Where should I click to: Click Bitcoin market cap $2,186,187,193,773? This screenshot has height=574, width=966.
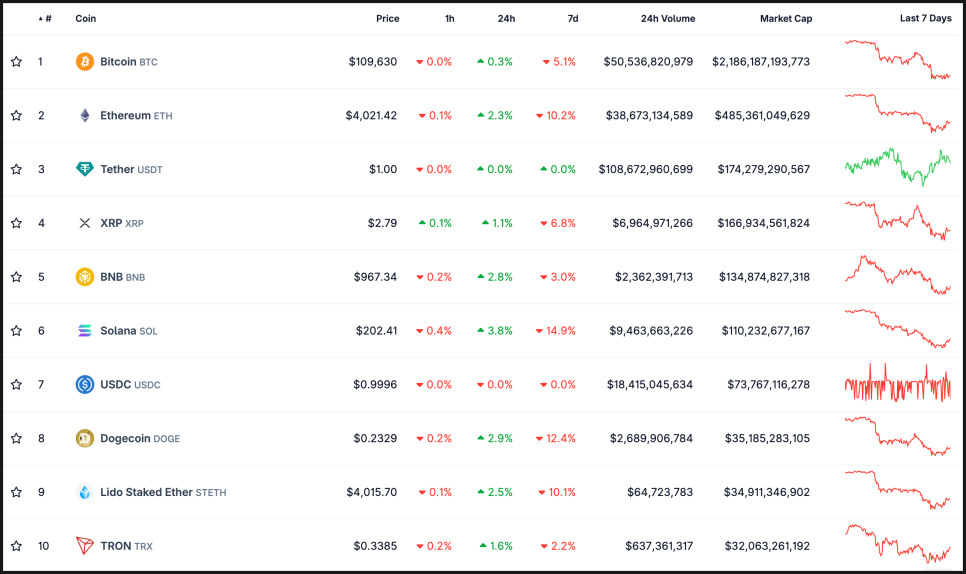pyautogui.click(x=761, y=62)
